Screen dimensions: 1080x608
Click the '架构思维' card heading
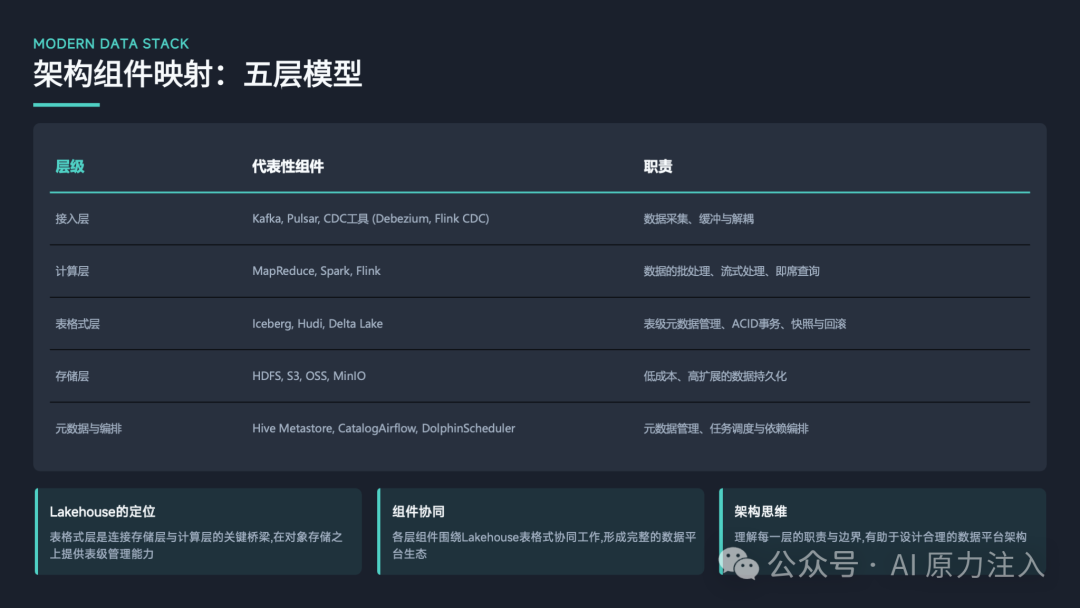[x=760, y=512]
